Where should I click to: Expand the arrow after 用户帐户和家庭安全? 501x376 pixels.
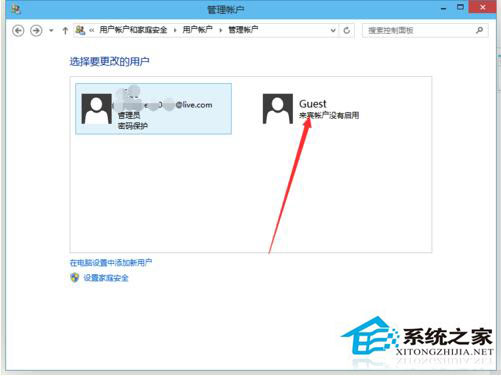click(175, 30)
